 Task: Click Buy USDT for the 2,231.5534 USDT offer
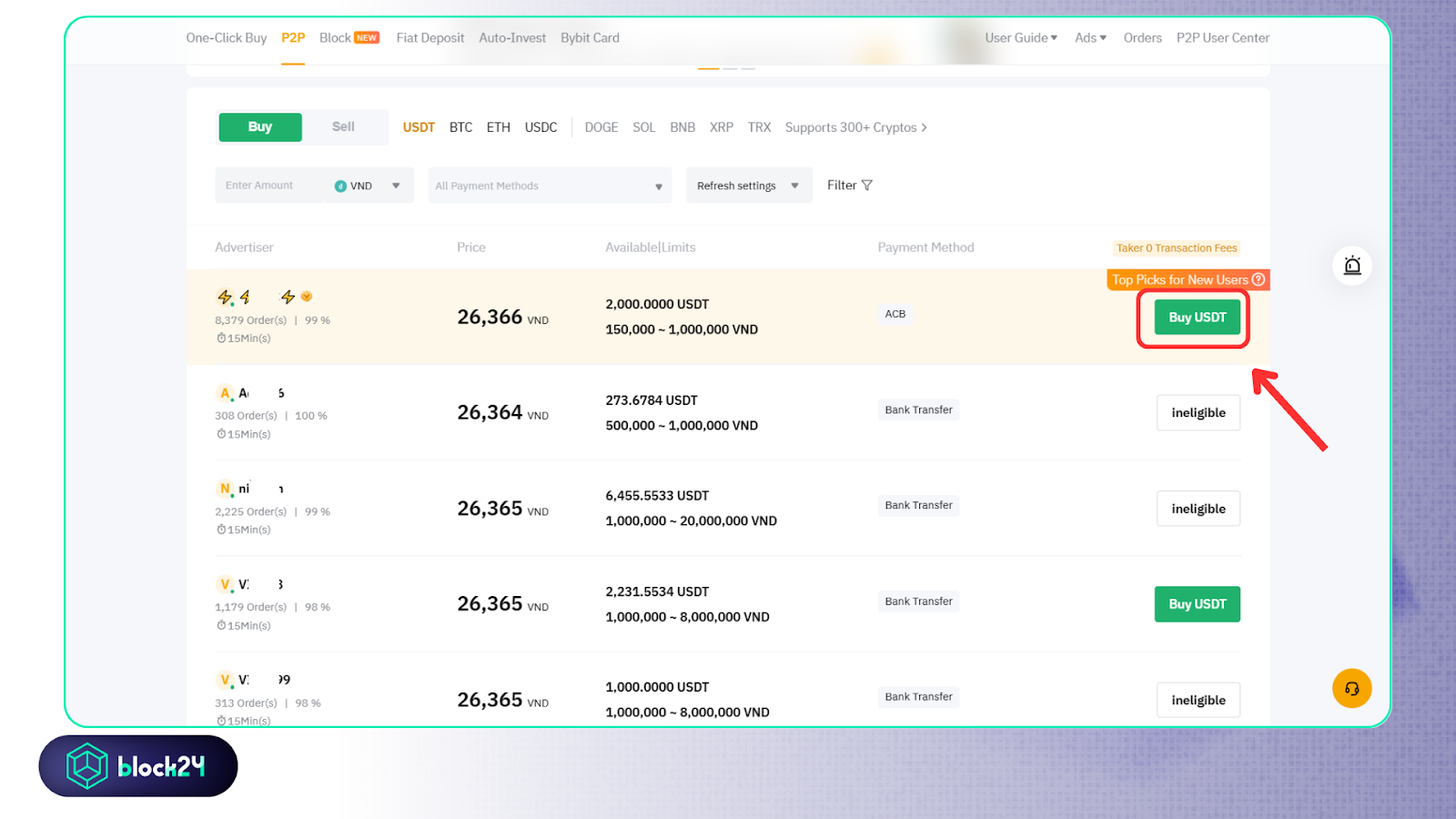1198,604
